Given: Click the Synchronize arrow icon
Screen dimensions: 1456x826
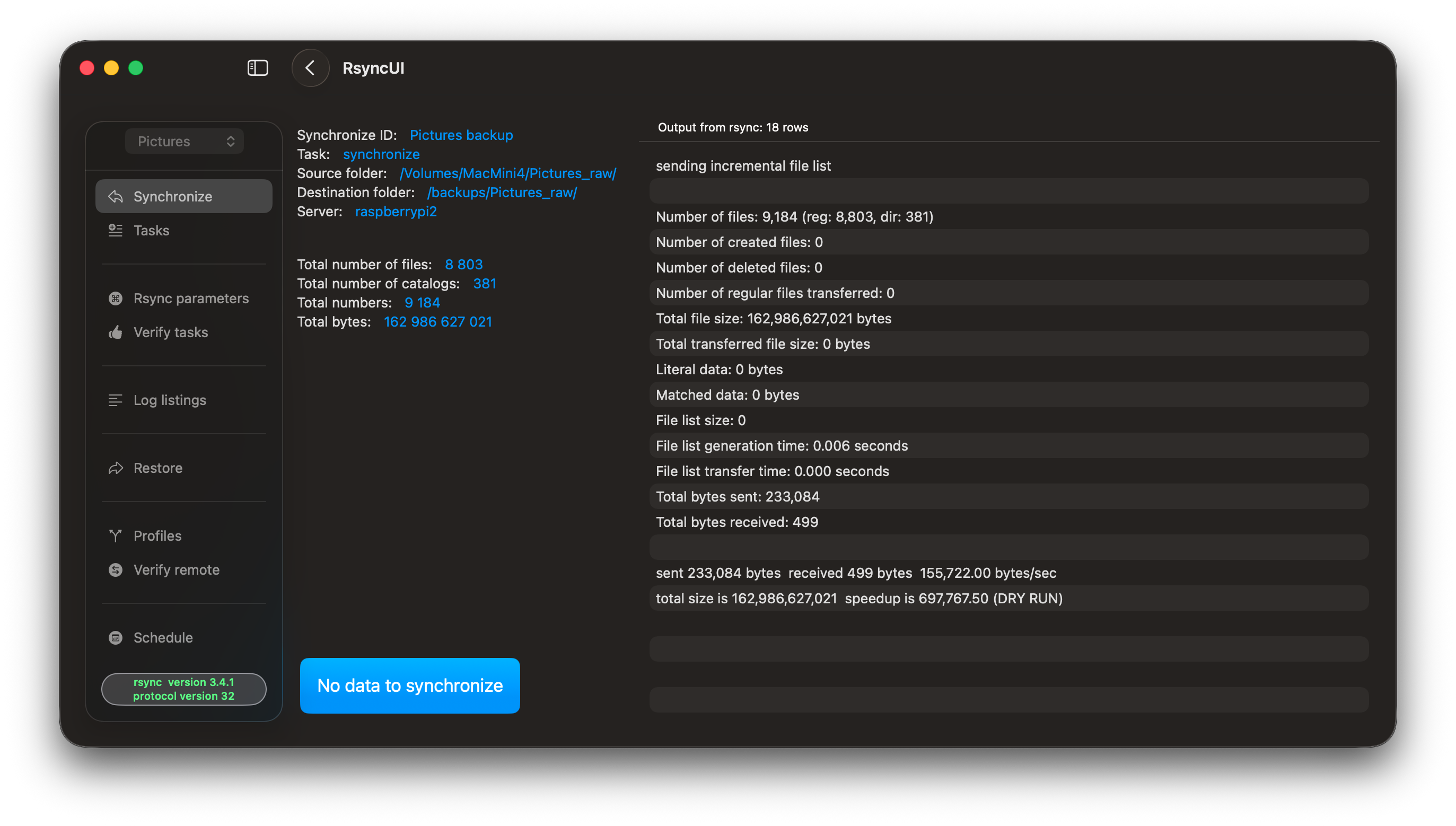Looking at the screenshot, I should pos(116,196).
